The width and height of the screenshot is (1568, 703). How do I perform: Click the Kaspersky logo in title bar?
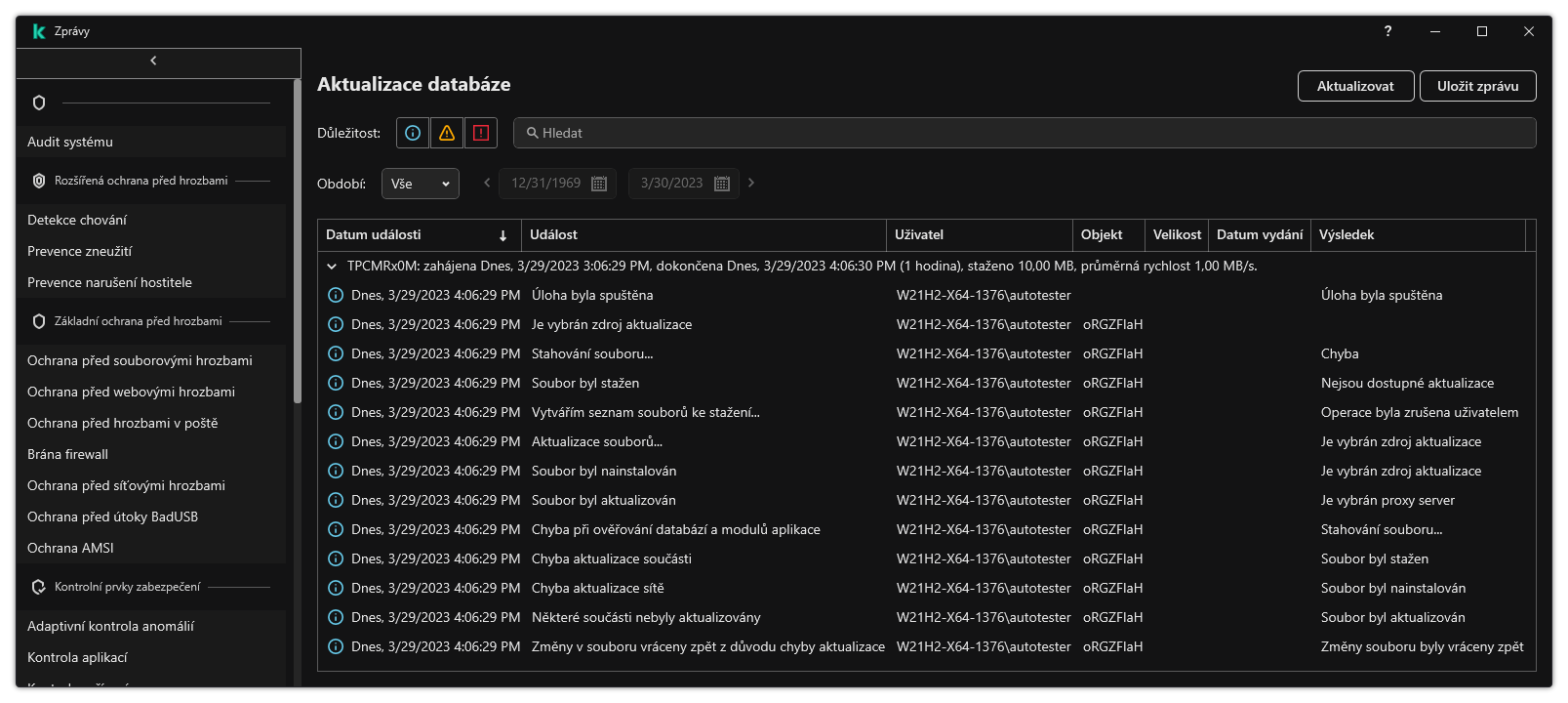tap(39, 31)
